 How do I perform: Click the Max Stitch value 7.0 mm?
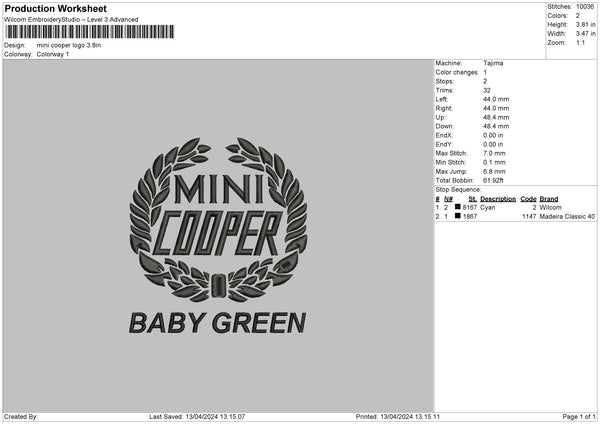[494, 153]
